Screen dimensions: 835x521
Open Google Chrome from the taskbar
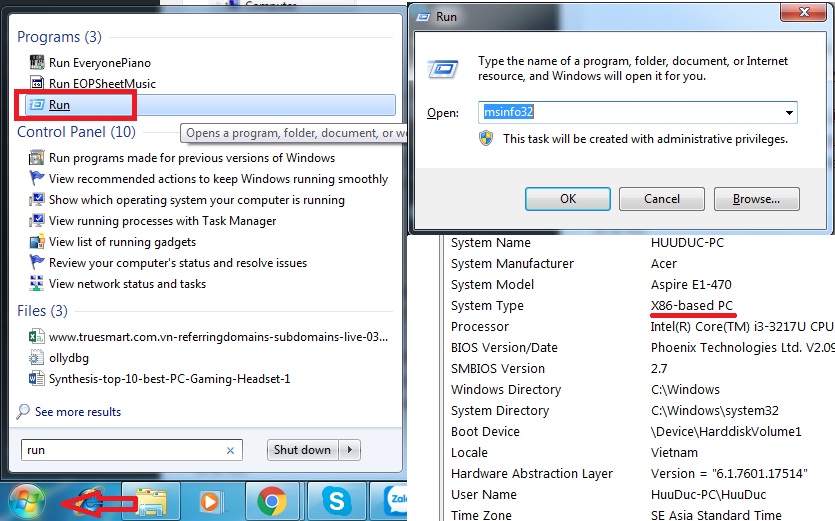coord(271,500)
